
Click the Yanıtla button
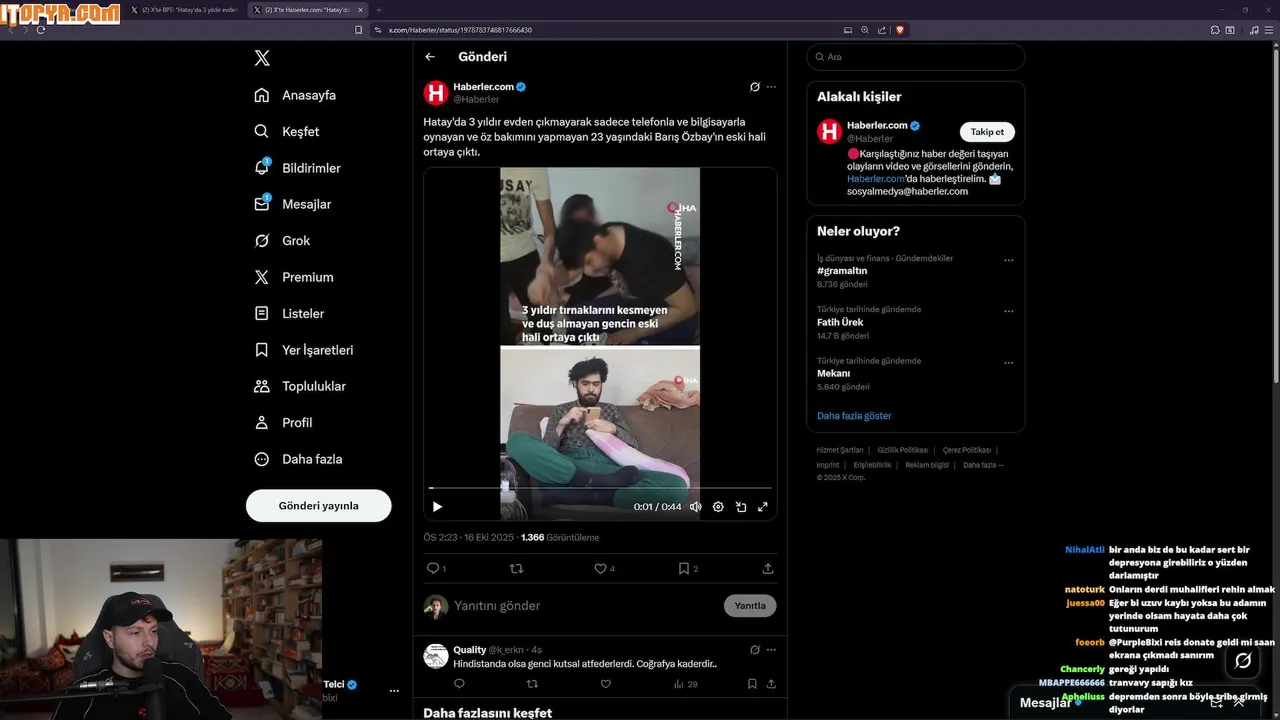(750, 606)
